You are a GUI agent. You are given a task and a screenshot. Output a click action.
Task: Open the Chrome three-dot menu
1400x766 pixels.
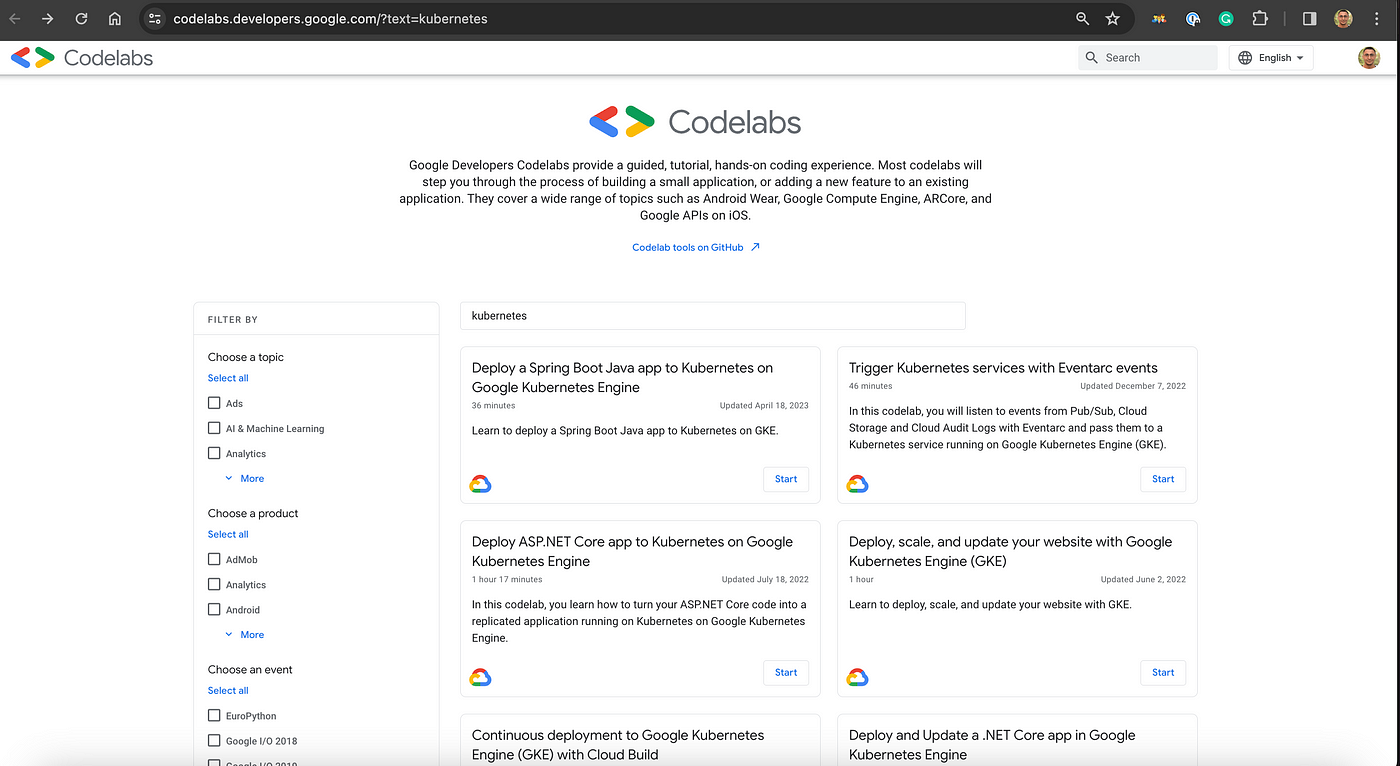coord(1377,19)
